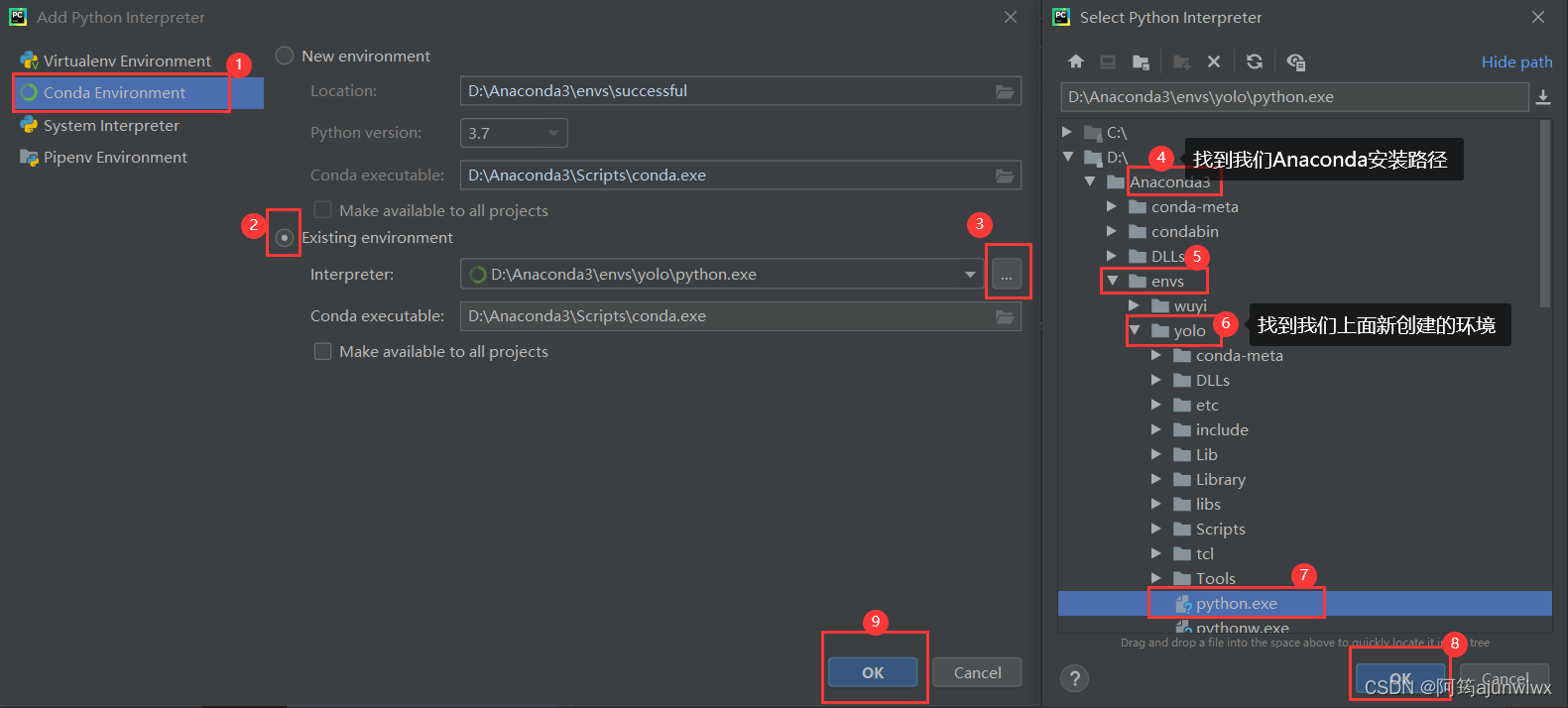Click the condabin folder icon
The image size is (1568, 708).
[1138, 231]
